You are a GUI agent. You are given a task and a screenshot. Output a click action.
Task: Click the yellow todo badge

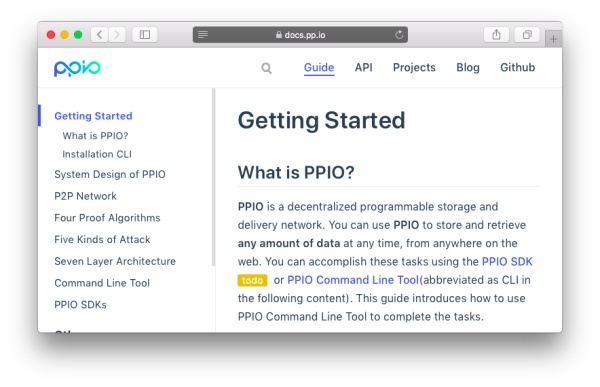point(252,280)
